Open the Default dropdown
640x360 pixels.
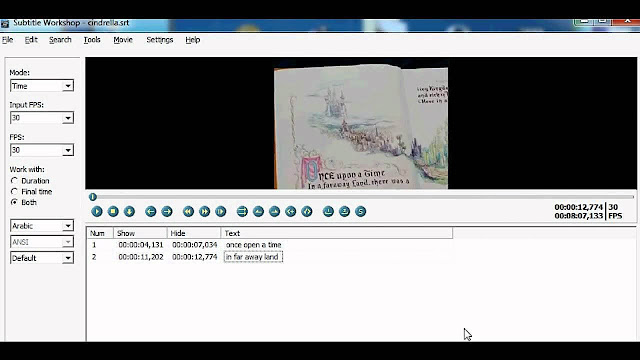click(x=42, y=258)
